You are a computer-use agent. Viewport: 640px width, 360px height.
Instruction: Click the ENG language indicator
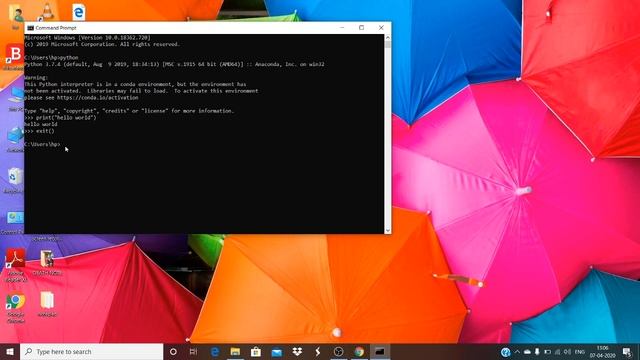[x=580, y=352]
